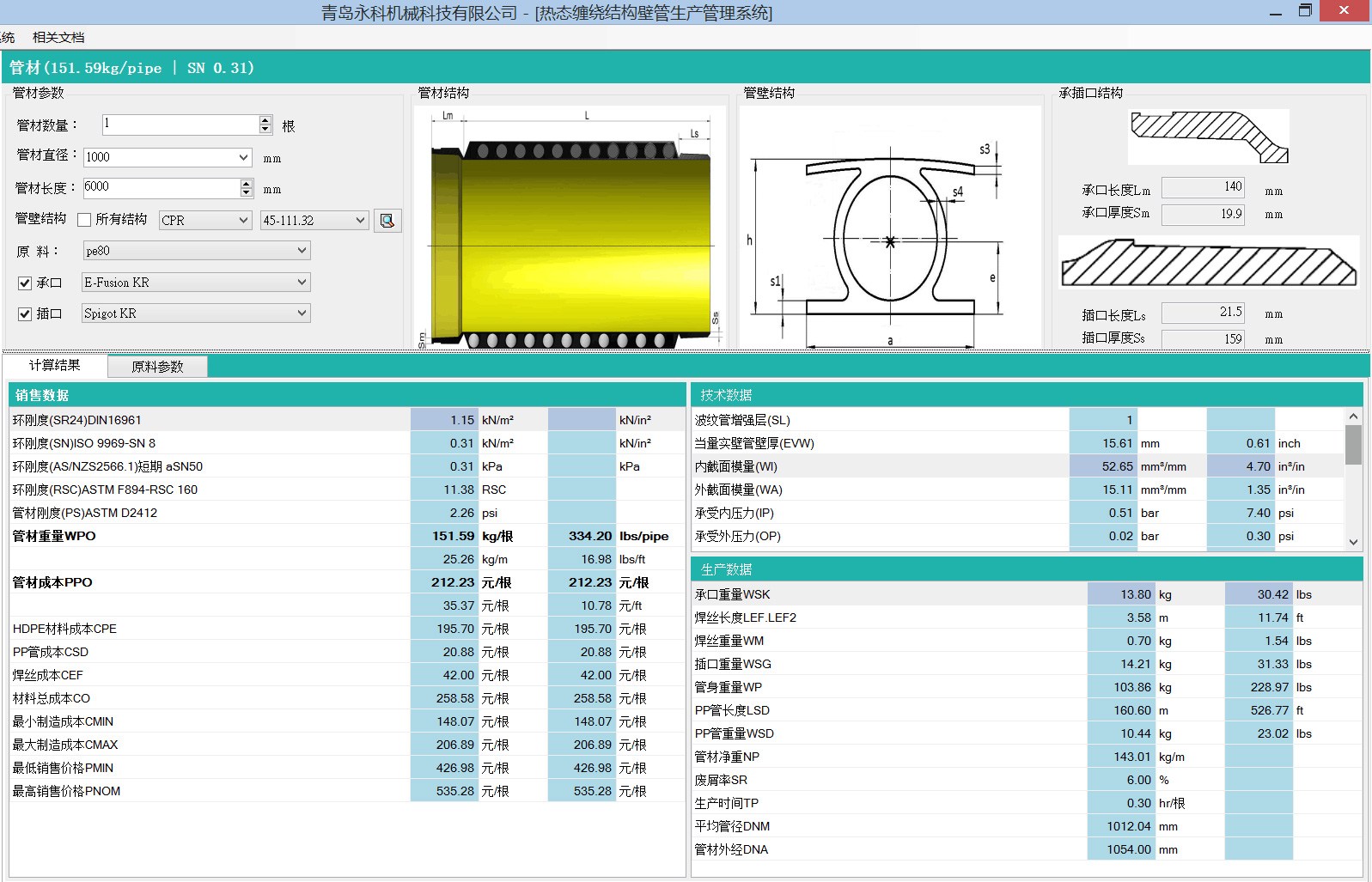This screenshot has height=882, width=1372.
Task: Click the 生产数据 section header
Action: pyautogui.click(x=1027, y=569)
